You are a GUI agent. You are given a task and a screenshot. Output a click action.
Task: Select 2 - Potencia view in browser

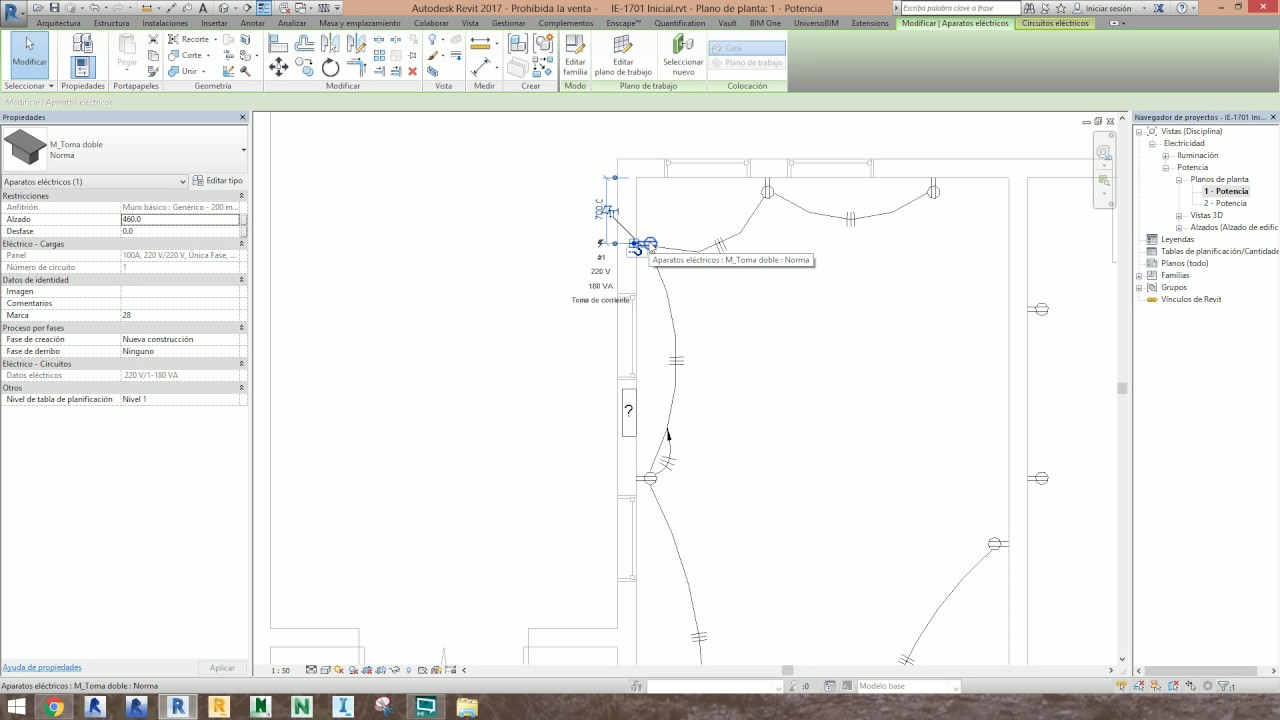(1224, 203)
